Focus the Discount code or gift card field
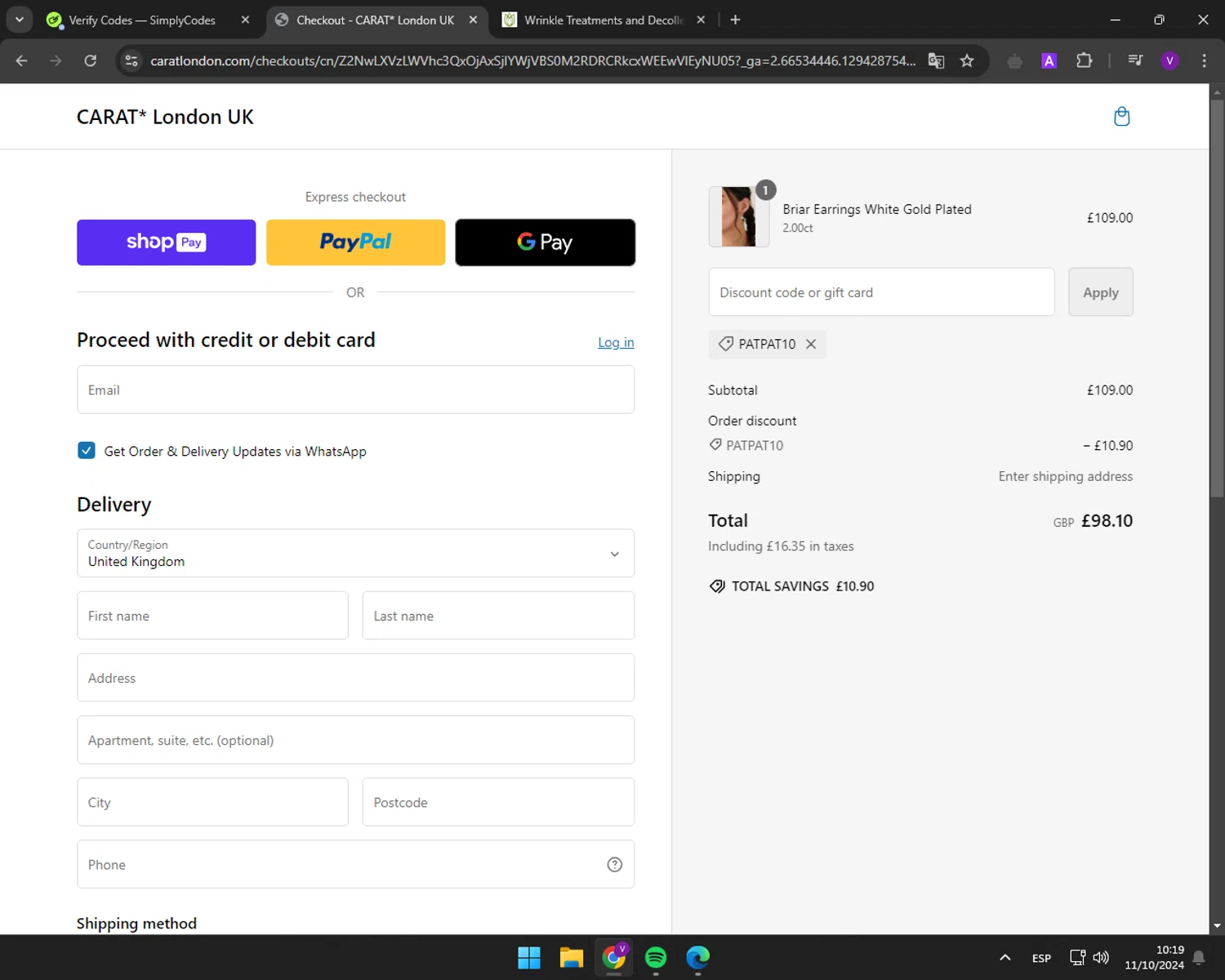This screenshot has height=980, width=1225. point(881,292)
